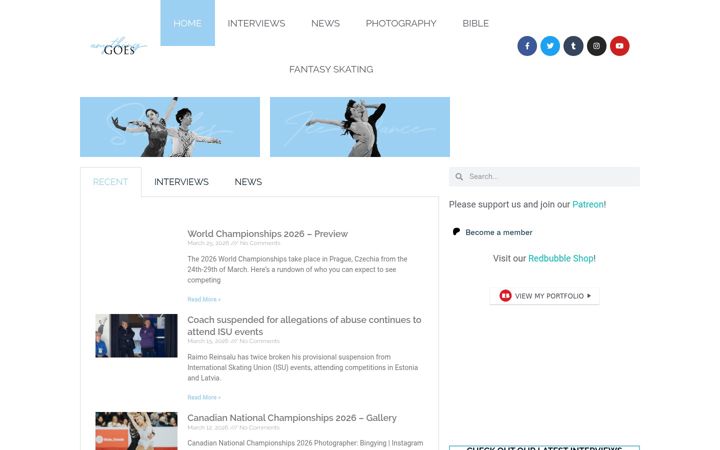Image resolution: width=720 pixels, height=450 pixels.
Task: Click the coach suspension article thumbnail
Action: 136,336
